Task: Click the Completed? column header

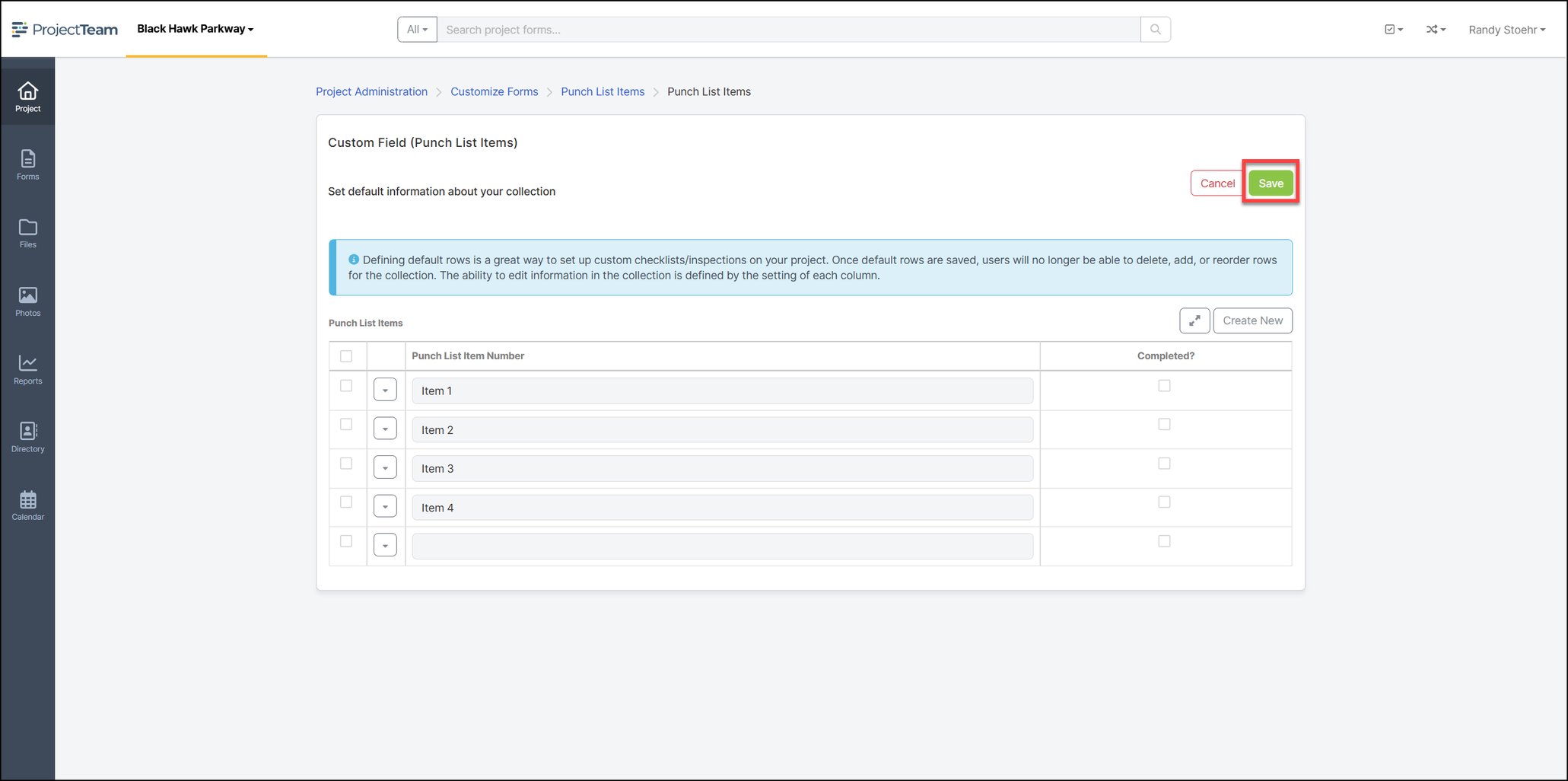Action: pos(1166,355)
